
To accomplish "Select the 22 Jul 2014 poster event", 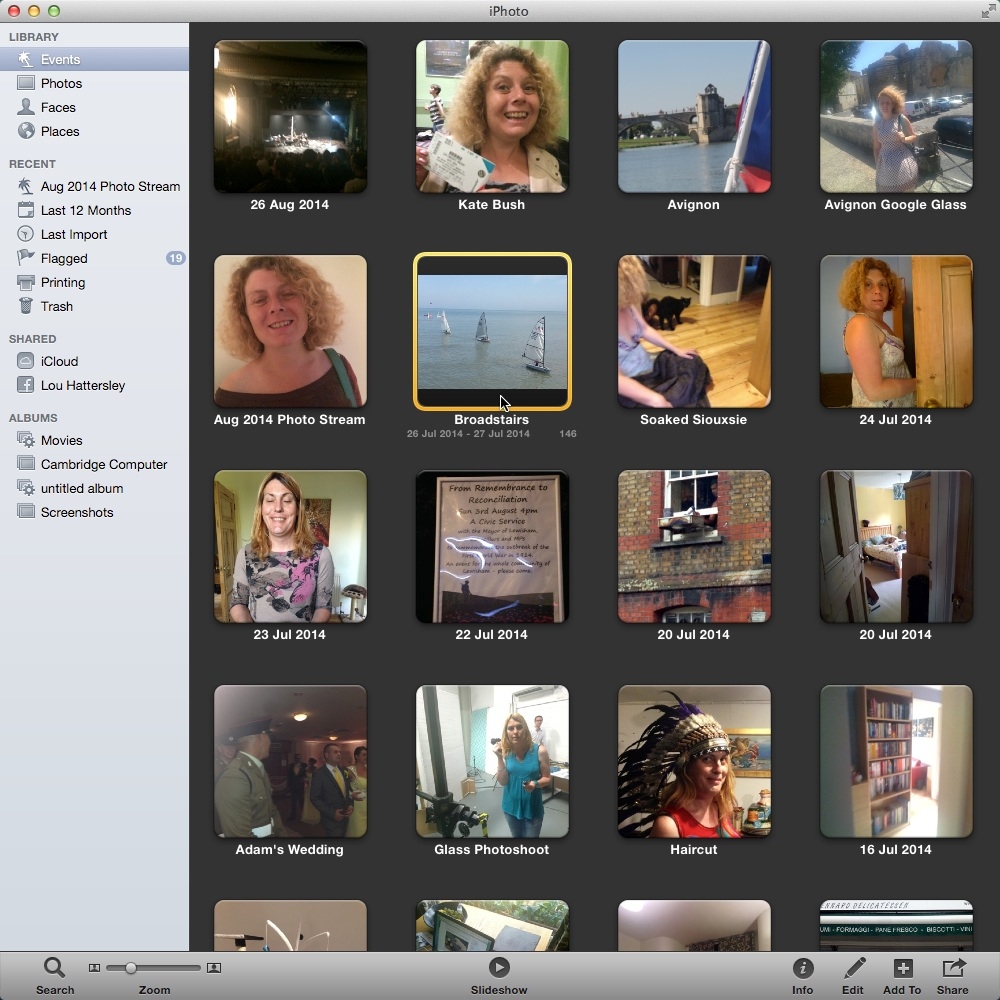I will pos(492,547).
